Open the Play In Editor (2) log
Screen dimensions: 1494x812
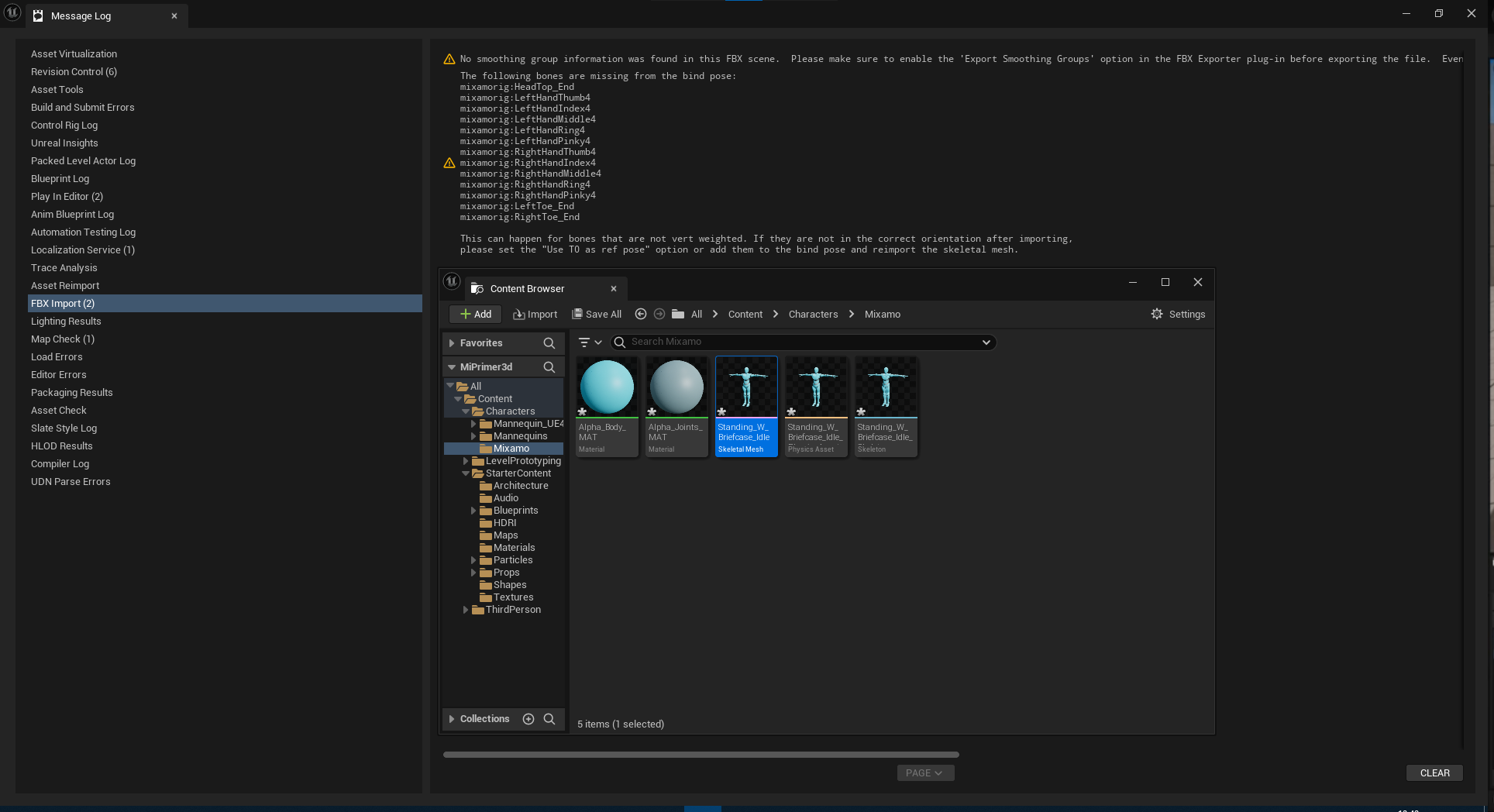pos(225,197)
